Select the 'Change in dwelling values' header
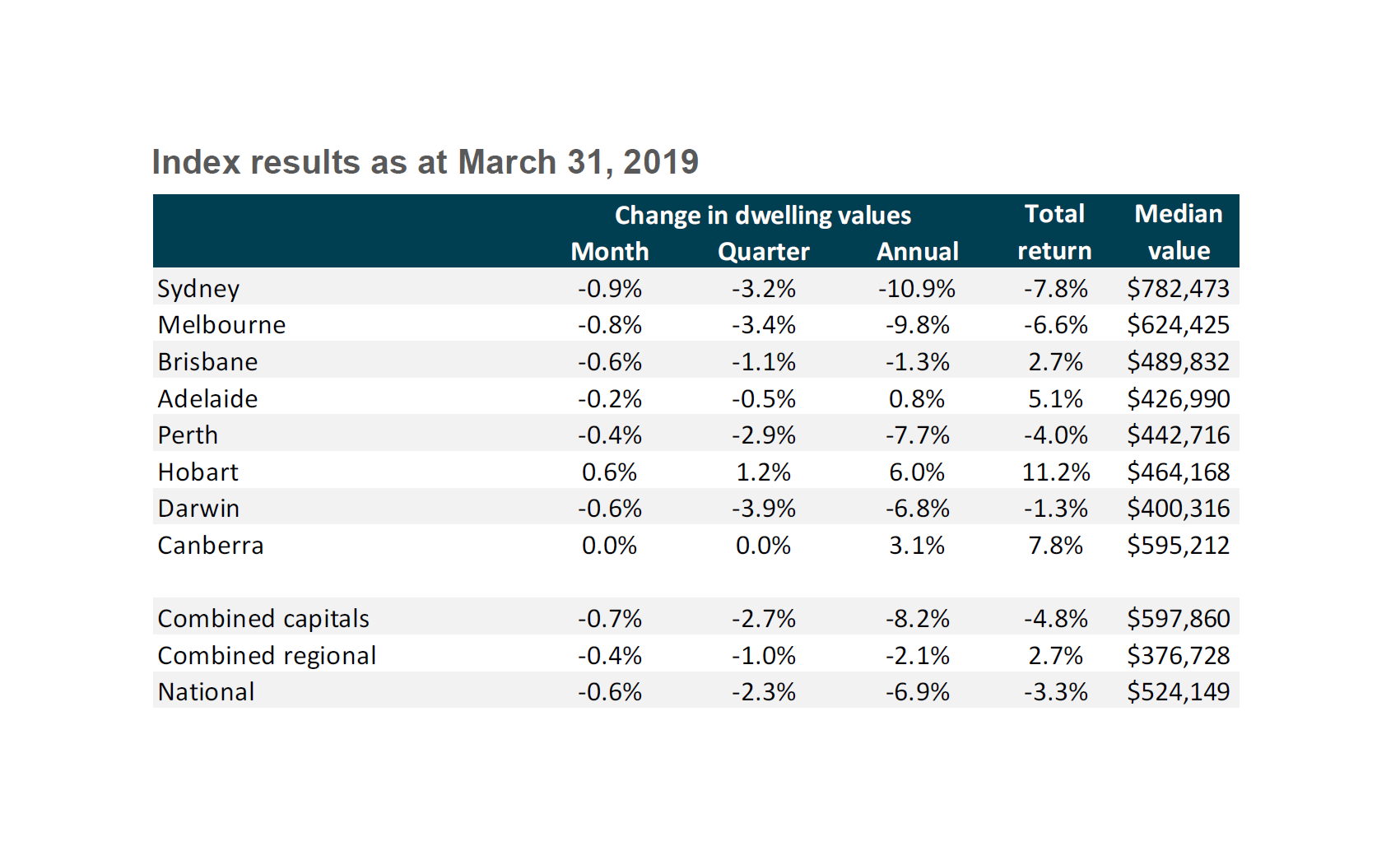 pos(762,216)
